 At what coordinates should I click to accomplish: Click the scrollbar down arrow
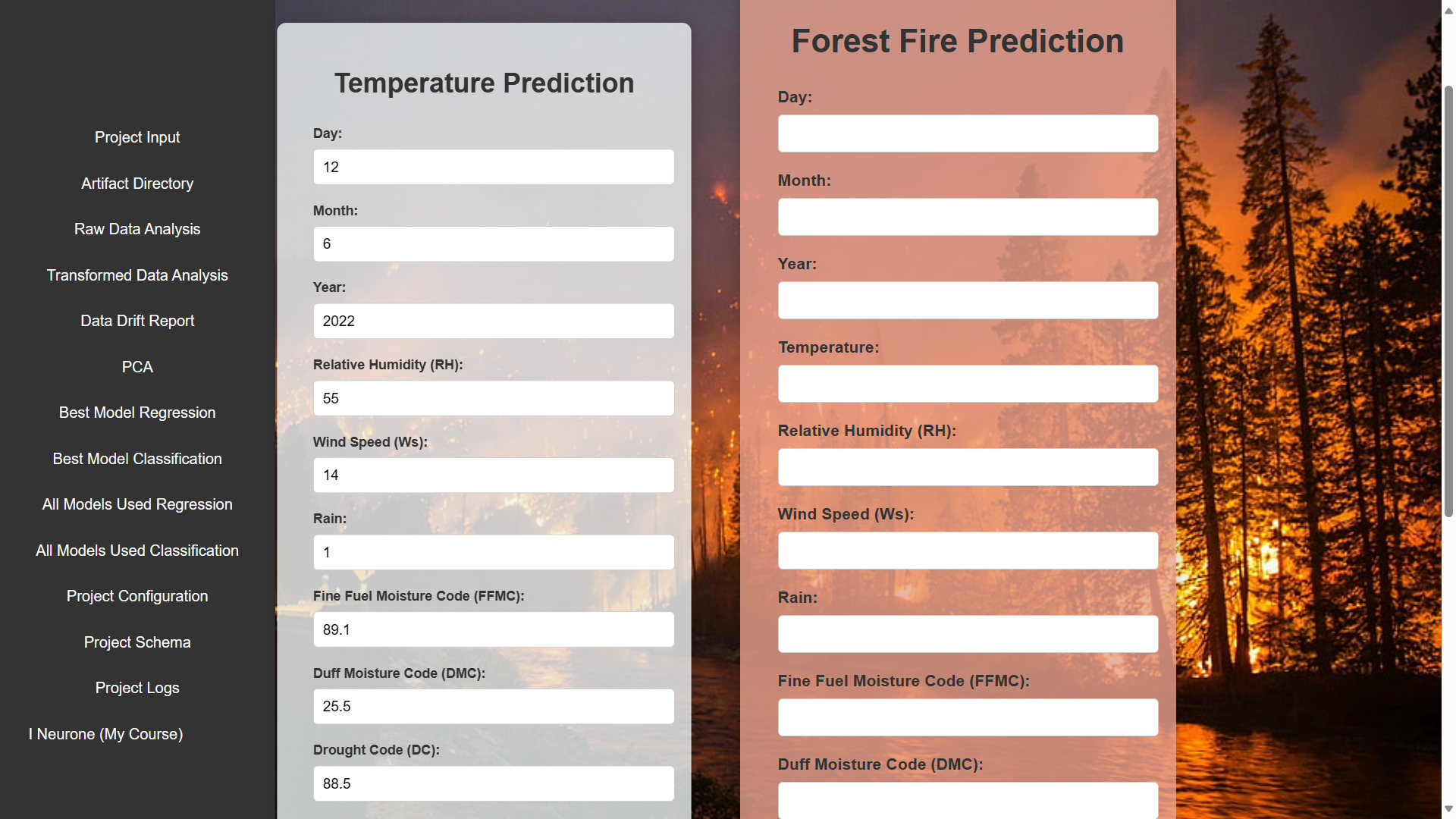click(1448, 808)
